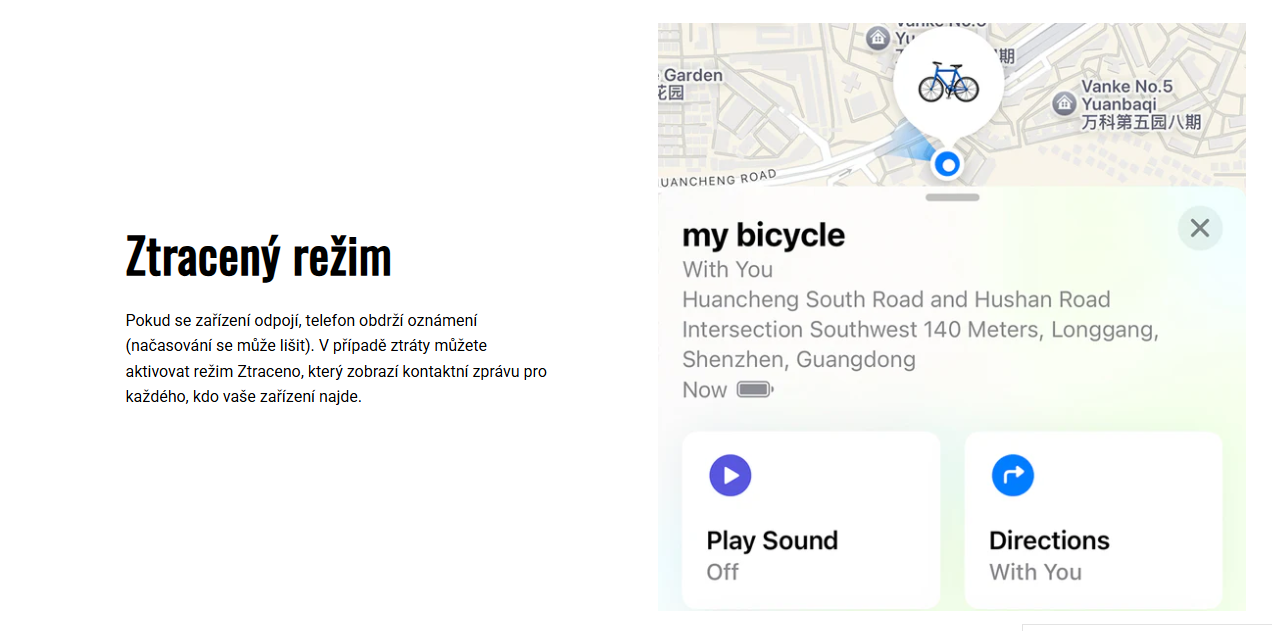1272x631 pixels.
Task: Click the Ztracený režim heading
Action: pyautogui.click(x=258, y=256)
